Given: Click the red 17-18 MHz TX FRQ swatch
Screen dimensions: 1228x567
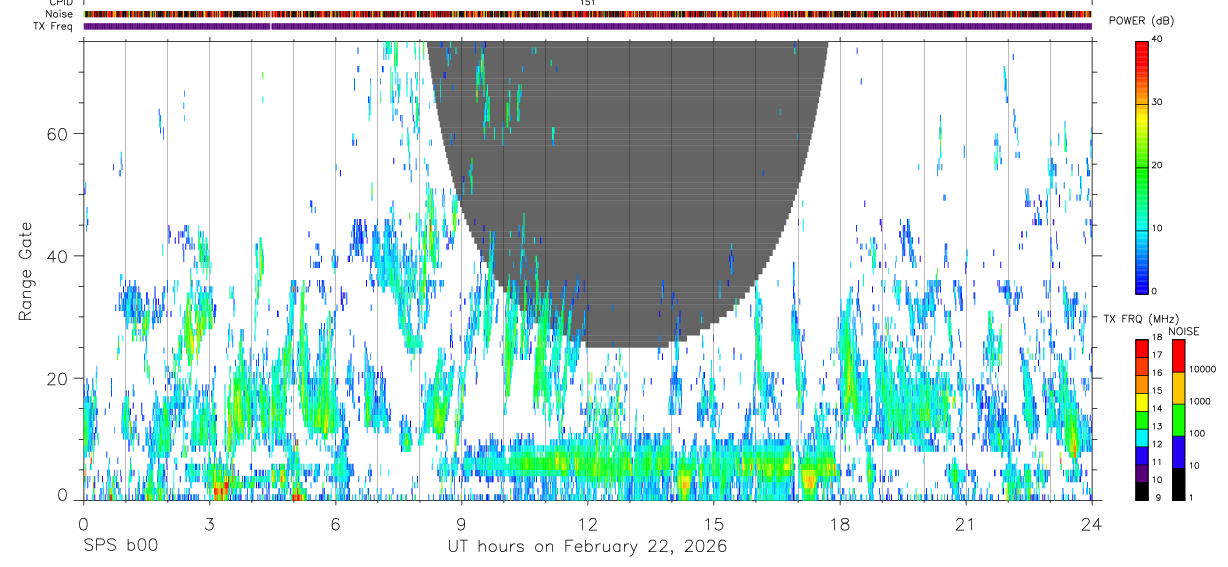Looking at the screenshot, I should click(1142, 346).
